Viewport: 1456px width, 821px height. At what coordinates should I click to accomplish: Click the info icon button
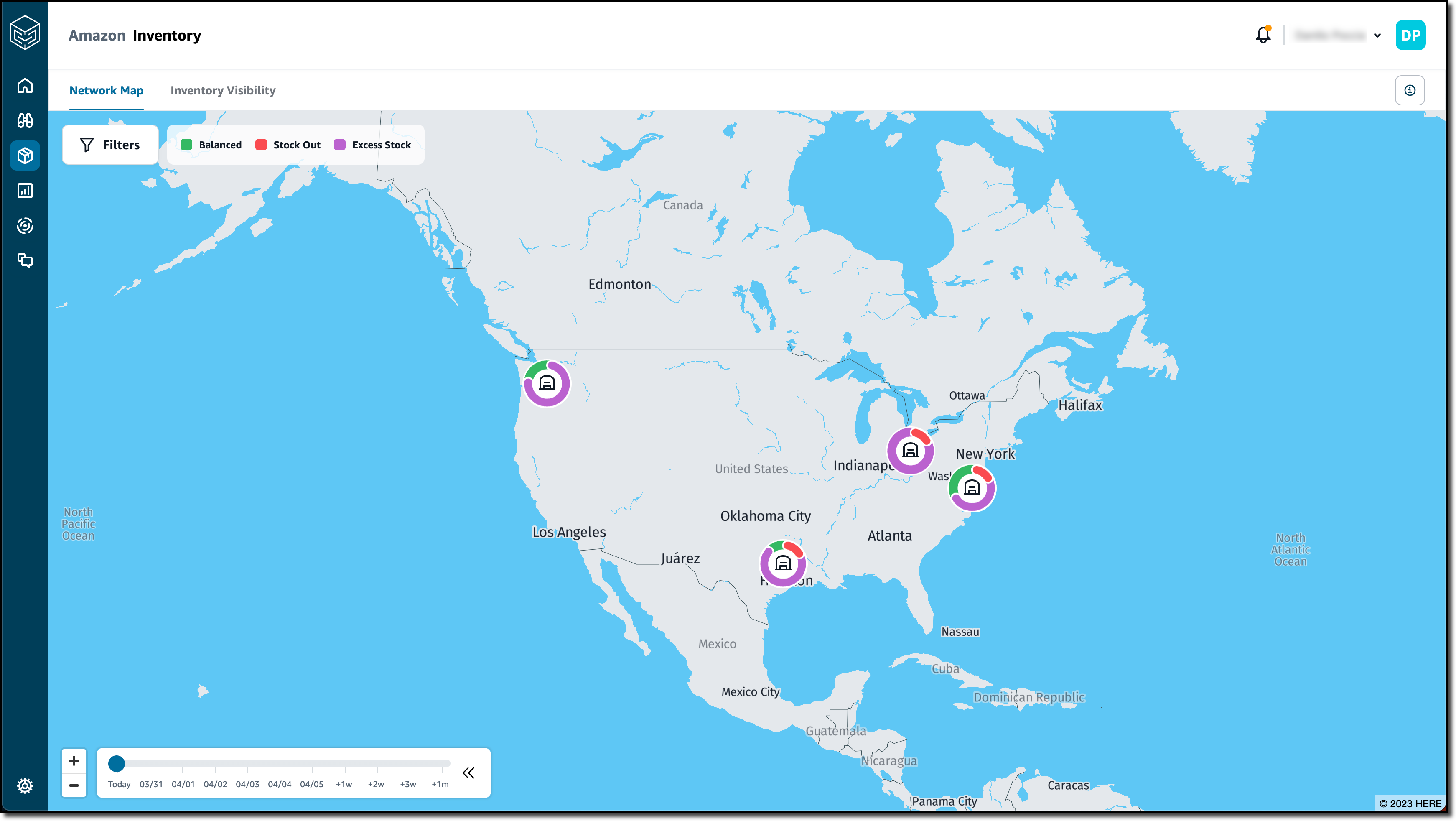1410,90
